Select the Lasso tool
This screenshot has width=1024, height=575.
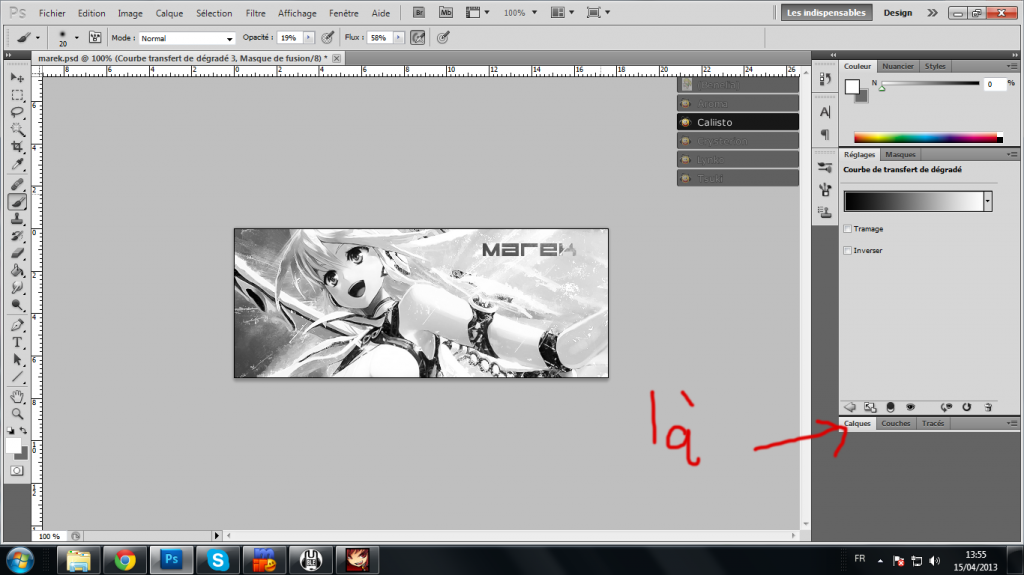pyautogui.click(x=17, y=112)
